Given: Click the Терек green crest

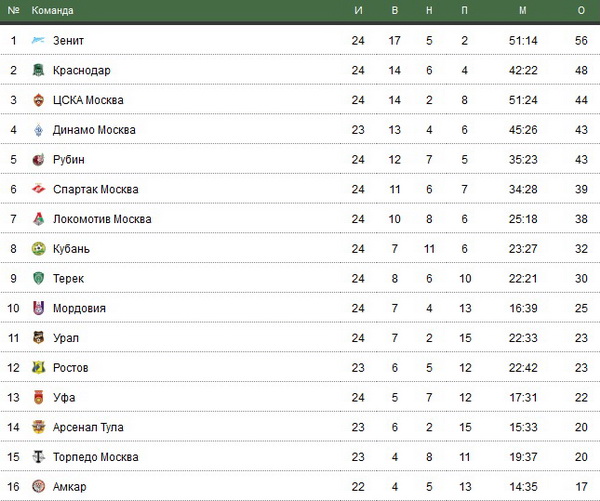Looking at the screenshot, I should point(38,278).
